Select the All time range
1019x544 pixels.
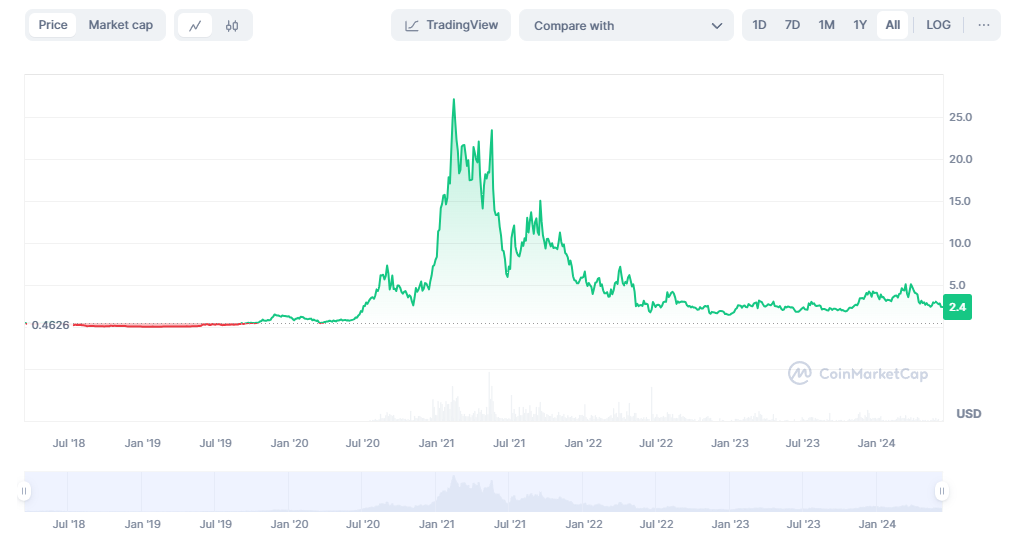pos(893,25)
